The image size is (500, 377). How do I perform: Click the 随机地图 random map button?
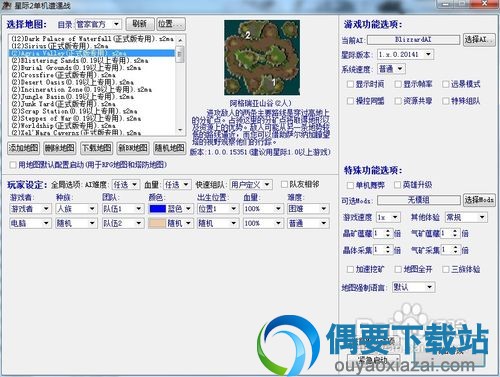click(x=169, y=148)
